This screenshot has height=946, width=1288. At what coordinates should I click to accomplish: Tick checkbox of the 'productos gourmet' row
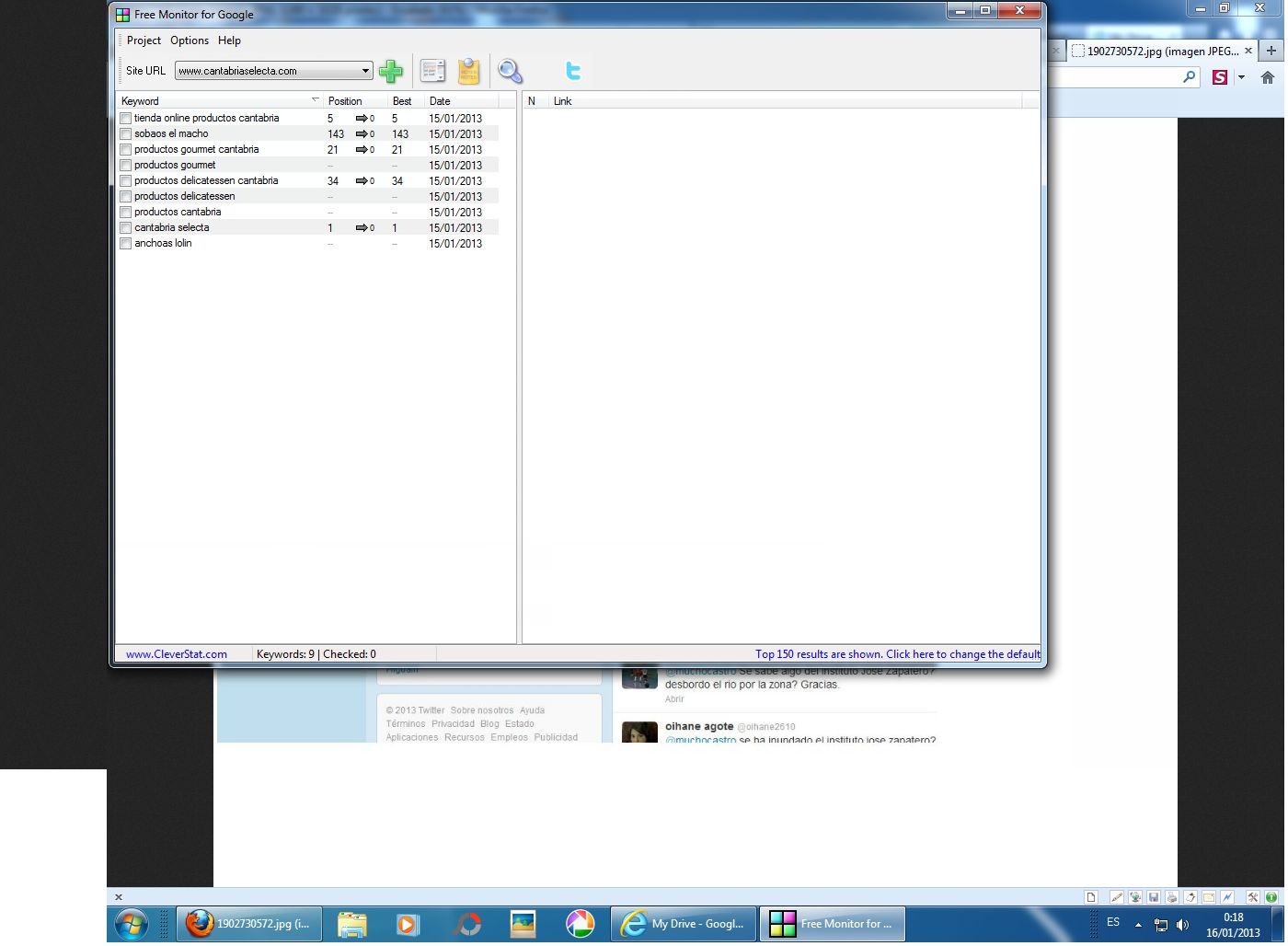tap(126, 165)
